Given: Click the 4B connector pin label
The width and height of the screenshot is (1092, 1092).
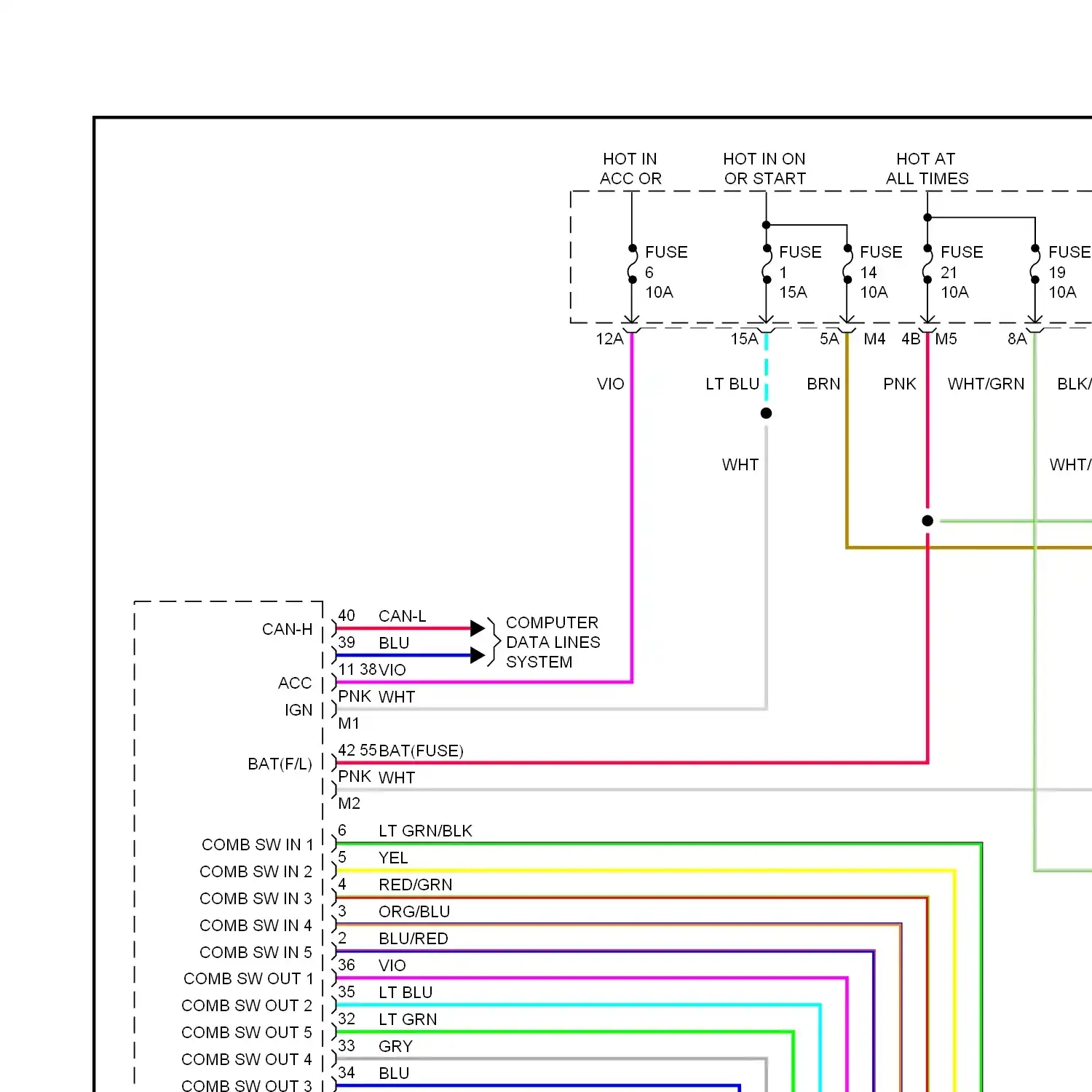Looking at the screenshot, I should point(911,339).
